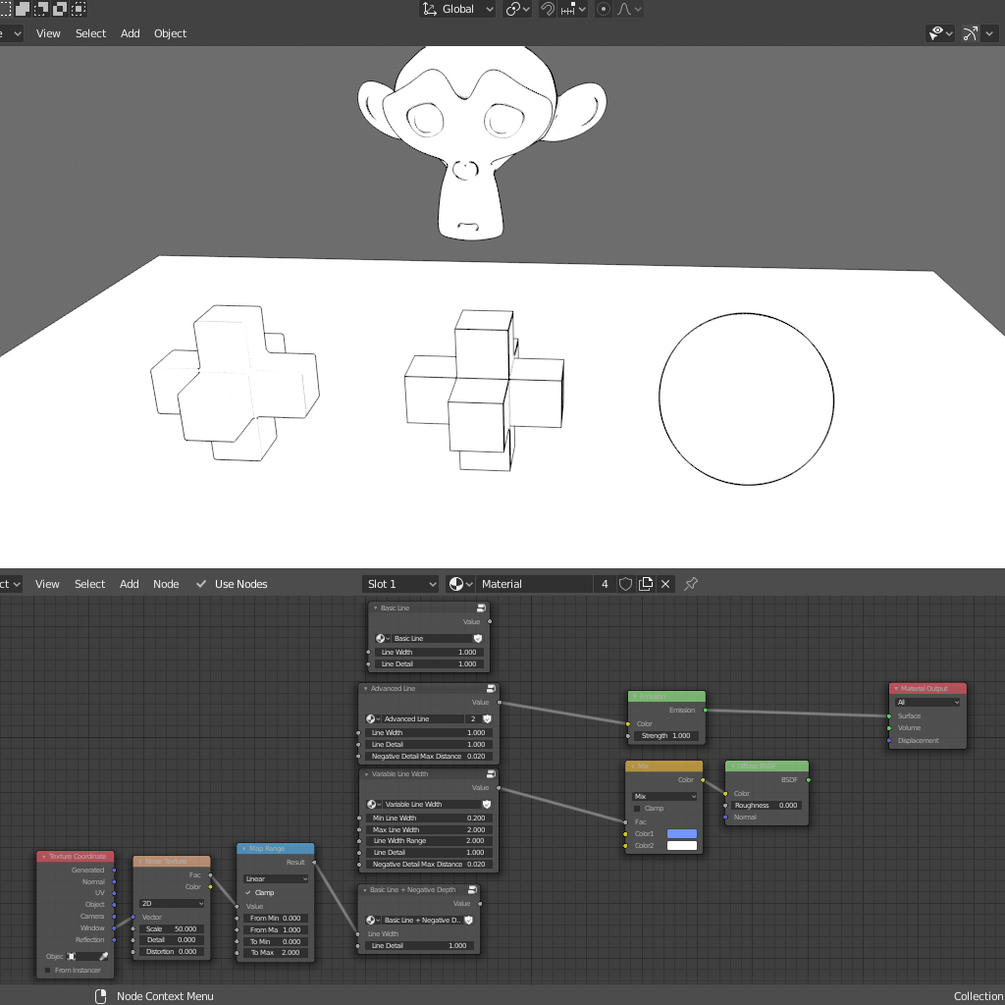This screenshot has height=1005, width=1005.
Task: Open the Node menu in node editor
Action: pyautogui.click(x=166, y=584)
